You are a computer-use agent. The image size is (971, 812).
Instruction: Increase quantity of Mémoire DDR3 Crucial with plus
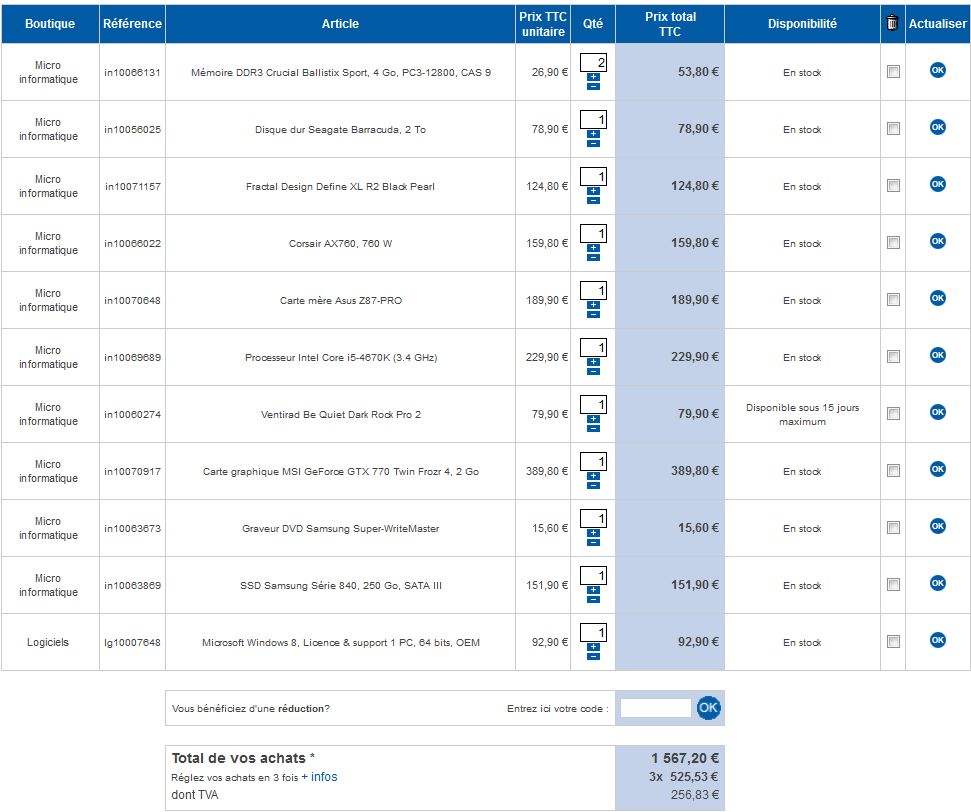tap(593, 77)
